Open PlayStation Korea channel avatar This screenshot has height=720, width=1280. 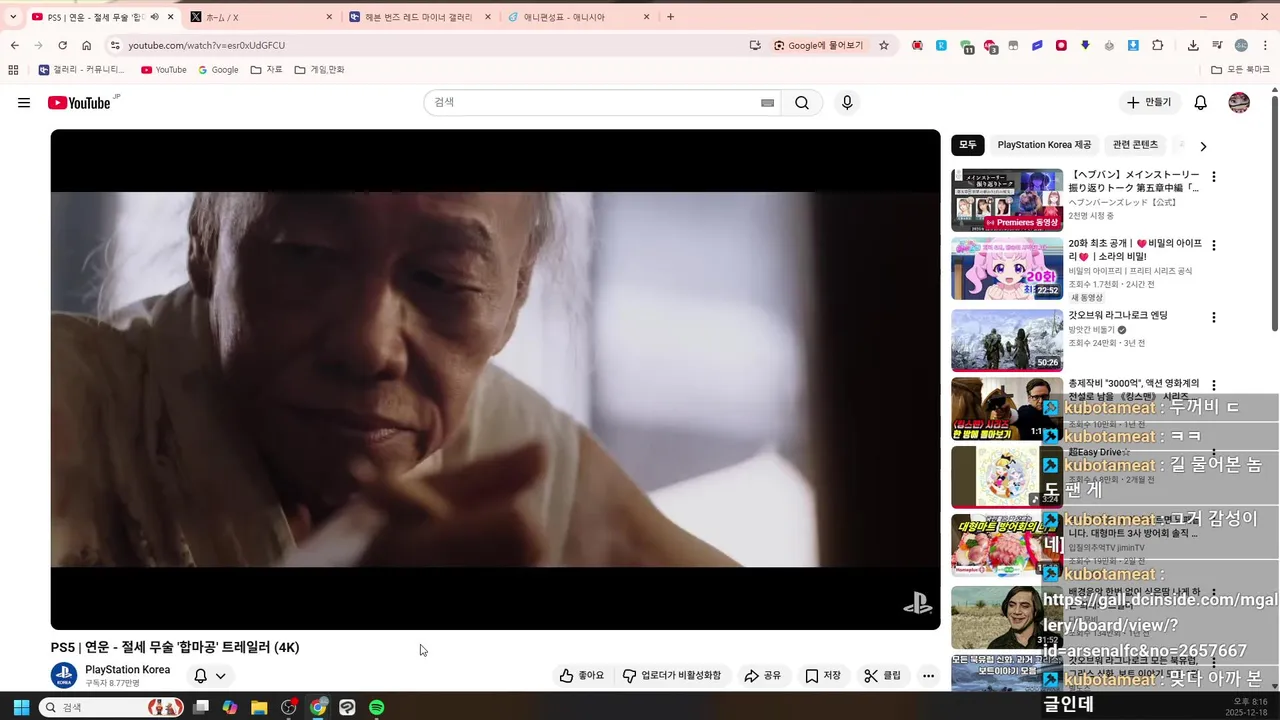click(64, 675)
